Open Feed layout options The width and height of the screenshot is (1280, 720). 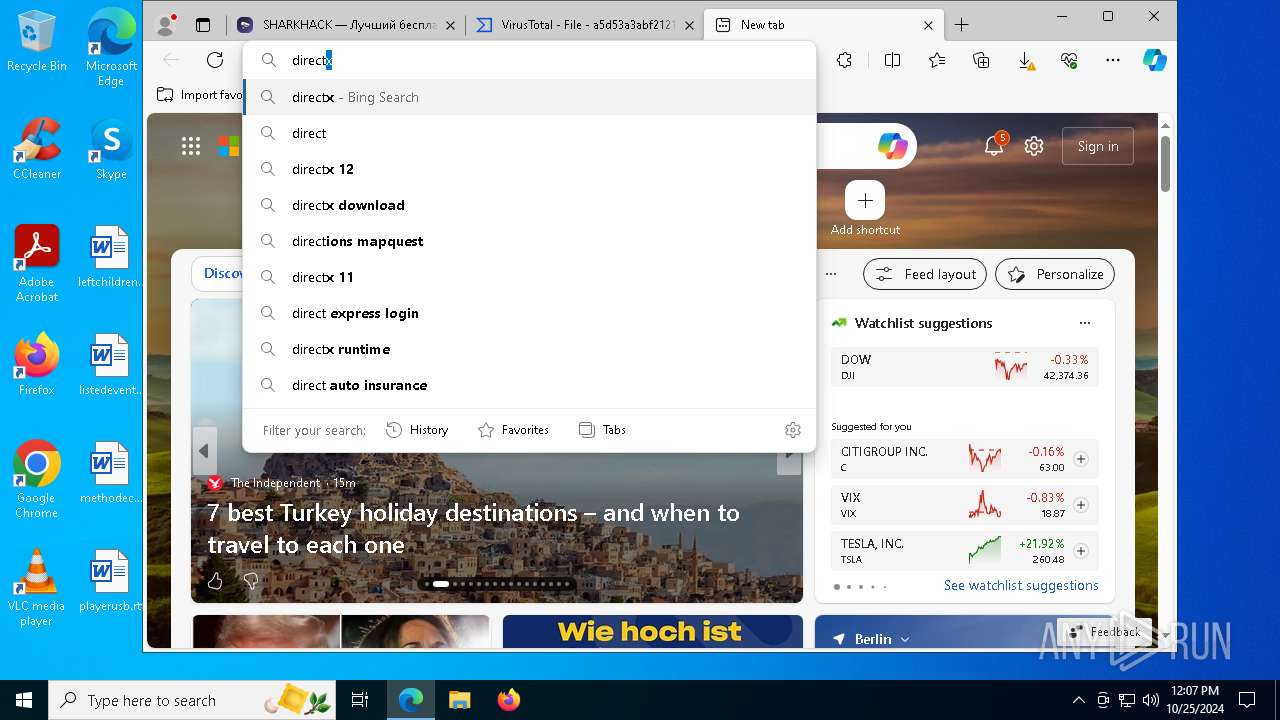[x=925, y=274]
